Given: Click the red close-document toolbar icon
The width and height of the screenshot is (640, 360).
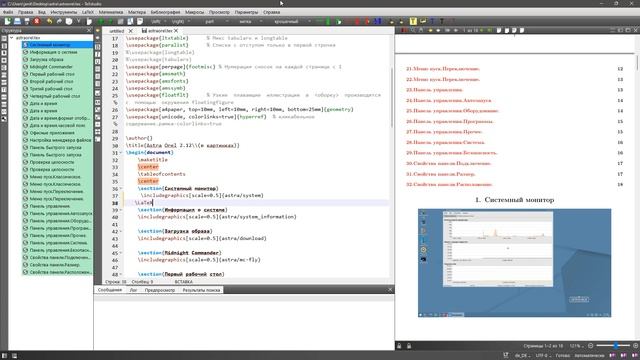Looking at the screenshot, I should pyautogui.click(x=37, y=21).
